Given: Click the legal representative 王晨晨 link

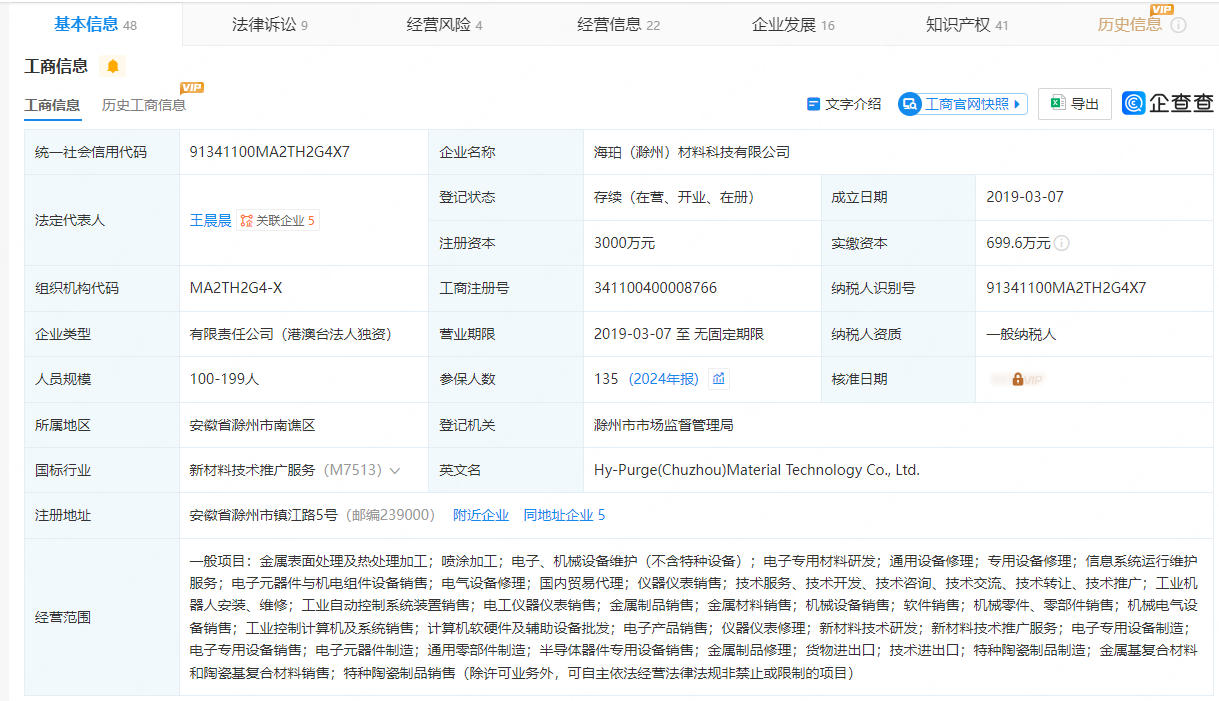Looking at the screenshot, I should 210,220.
